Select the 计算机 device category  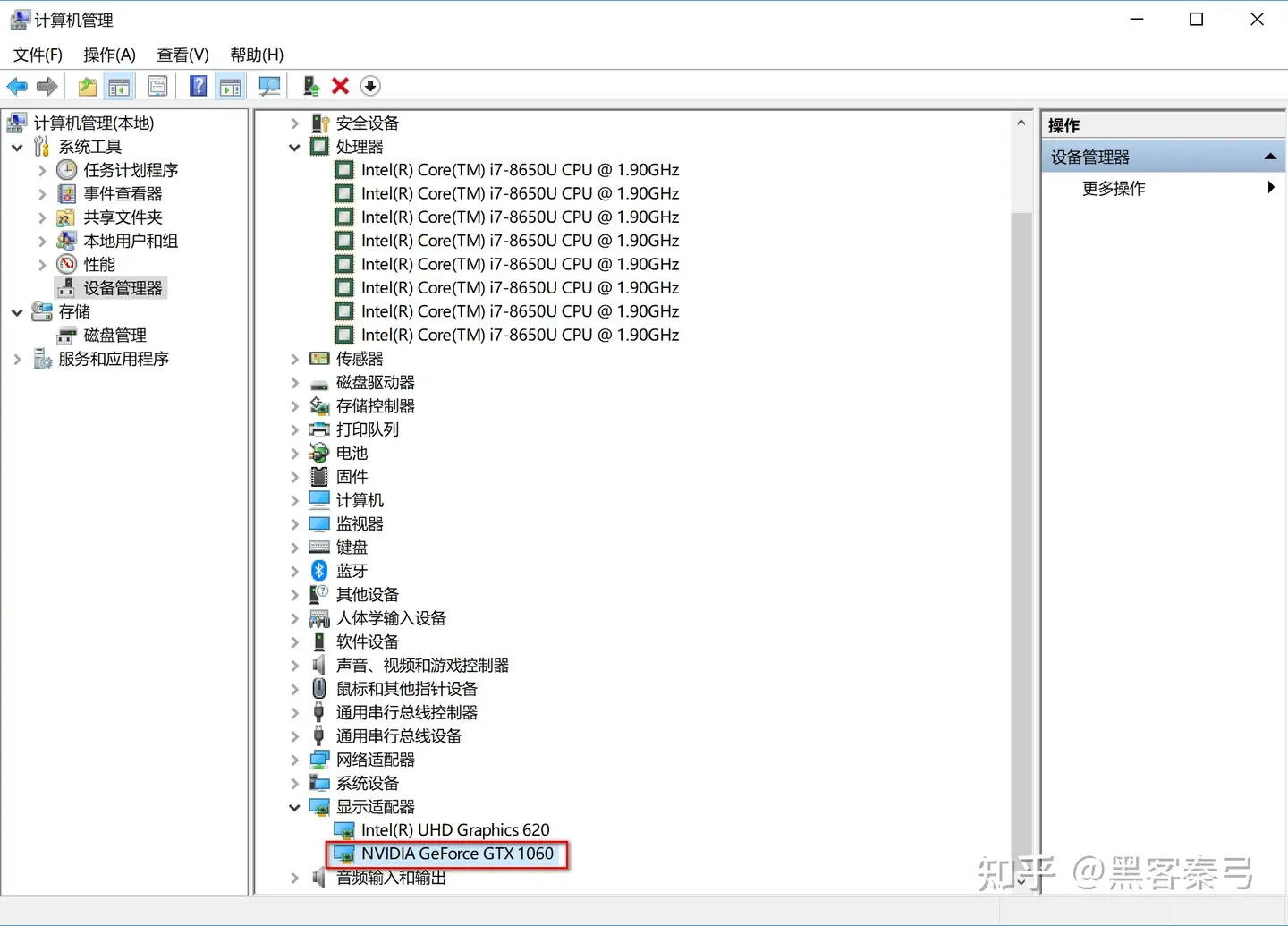(x=360, y=500)
